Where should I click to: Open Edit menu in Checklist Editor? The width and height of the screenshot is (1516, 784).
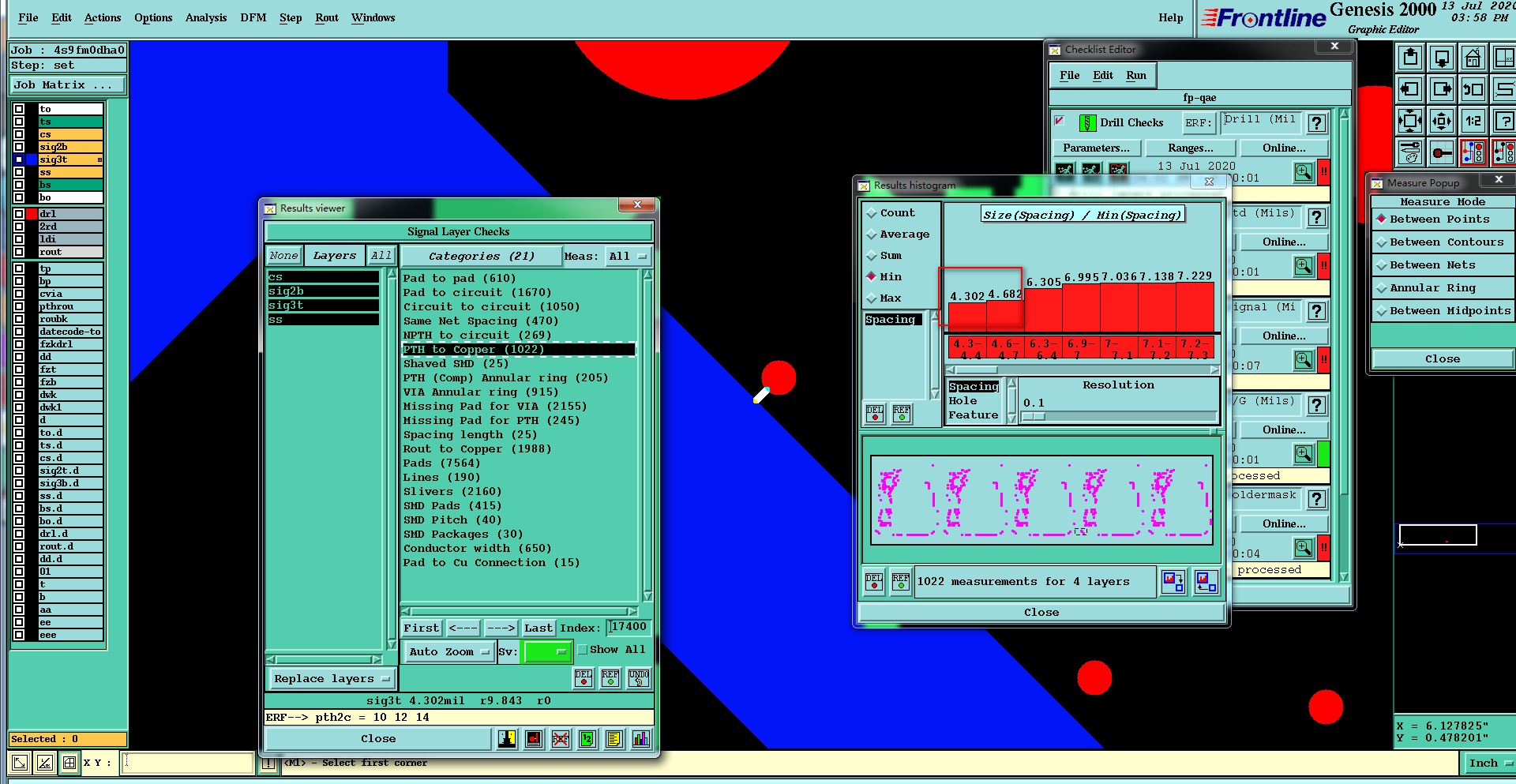[x=1102, y=76]
